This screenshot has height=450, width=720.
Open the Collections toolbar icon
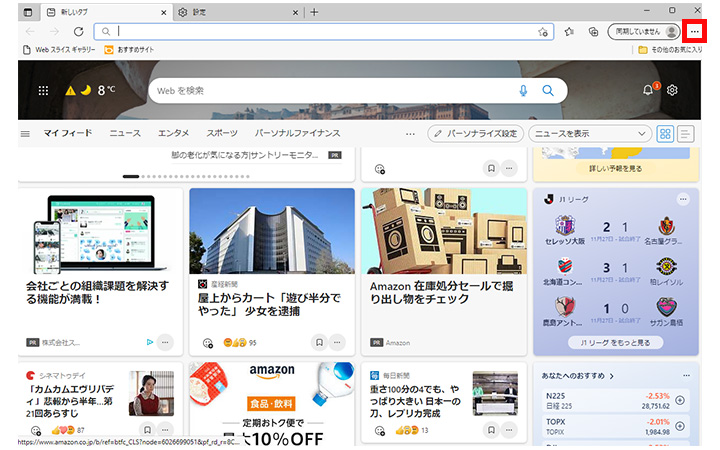[x=593, y=31]
